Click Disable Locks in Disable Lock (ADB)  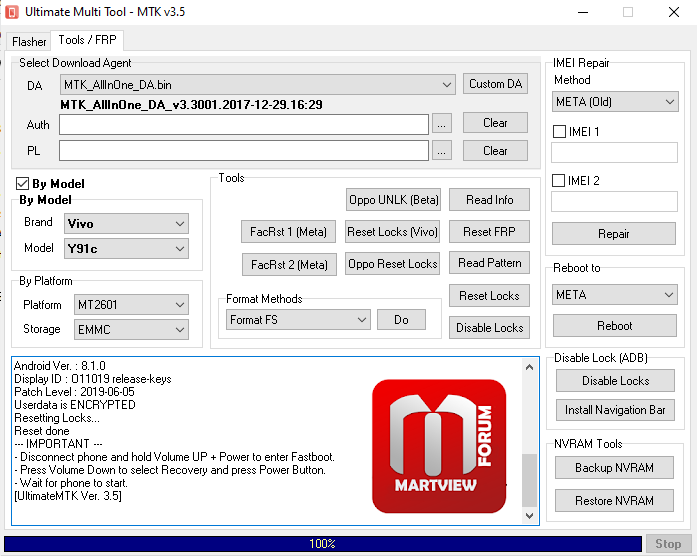point(615,380)
